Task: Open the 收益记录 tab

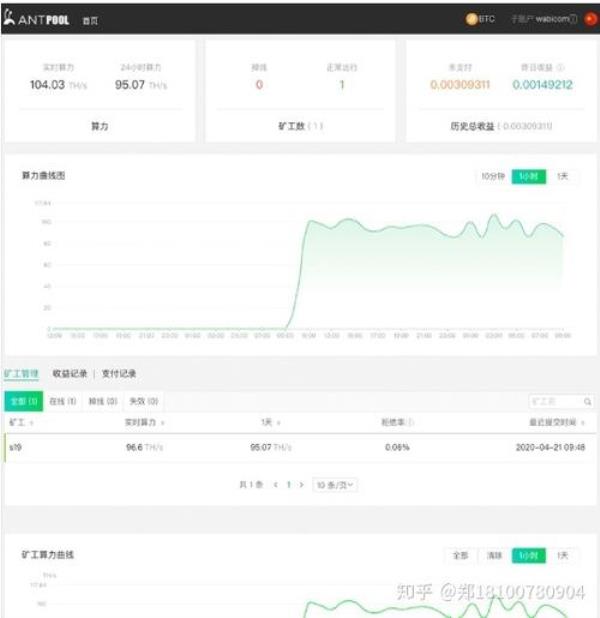Action: [69, 374]
